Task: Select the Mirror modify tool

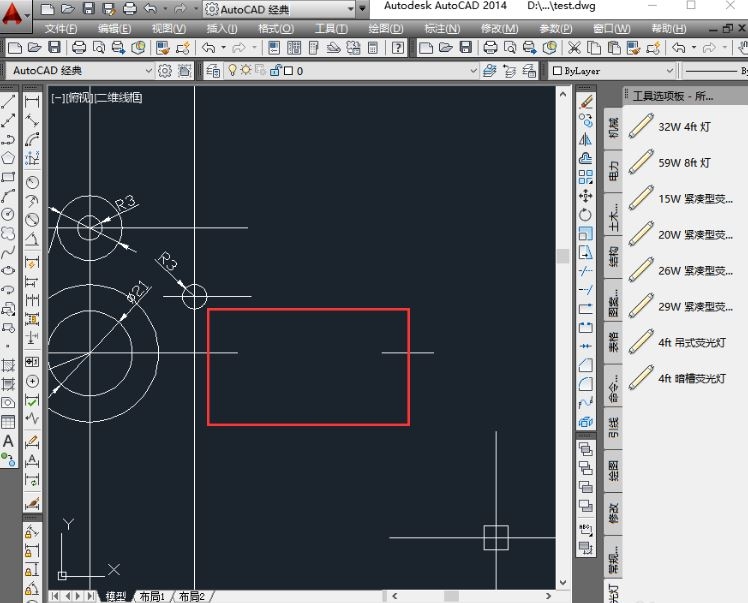Action: click(586, 139)
